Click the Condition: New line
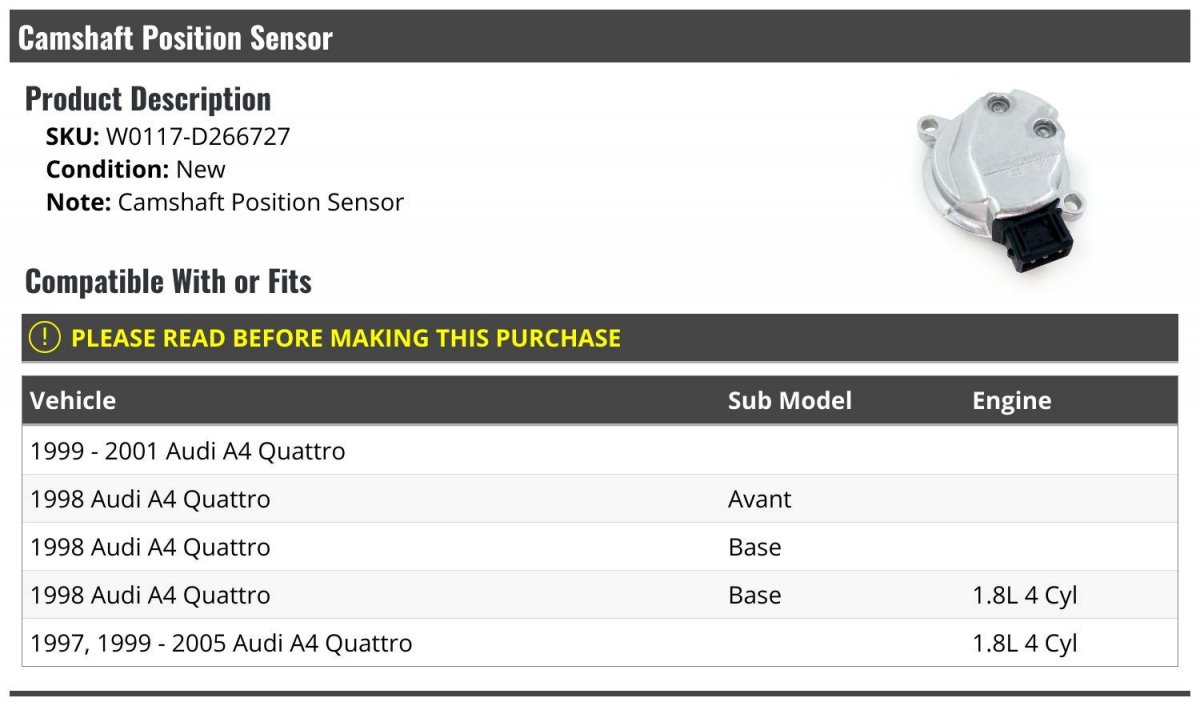Viewport: 1200px width, 706px height. [136, 169]
